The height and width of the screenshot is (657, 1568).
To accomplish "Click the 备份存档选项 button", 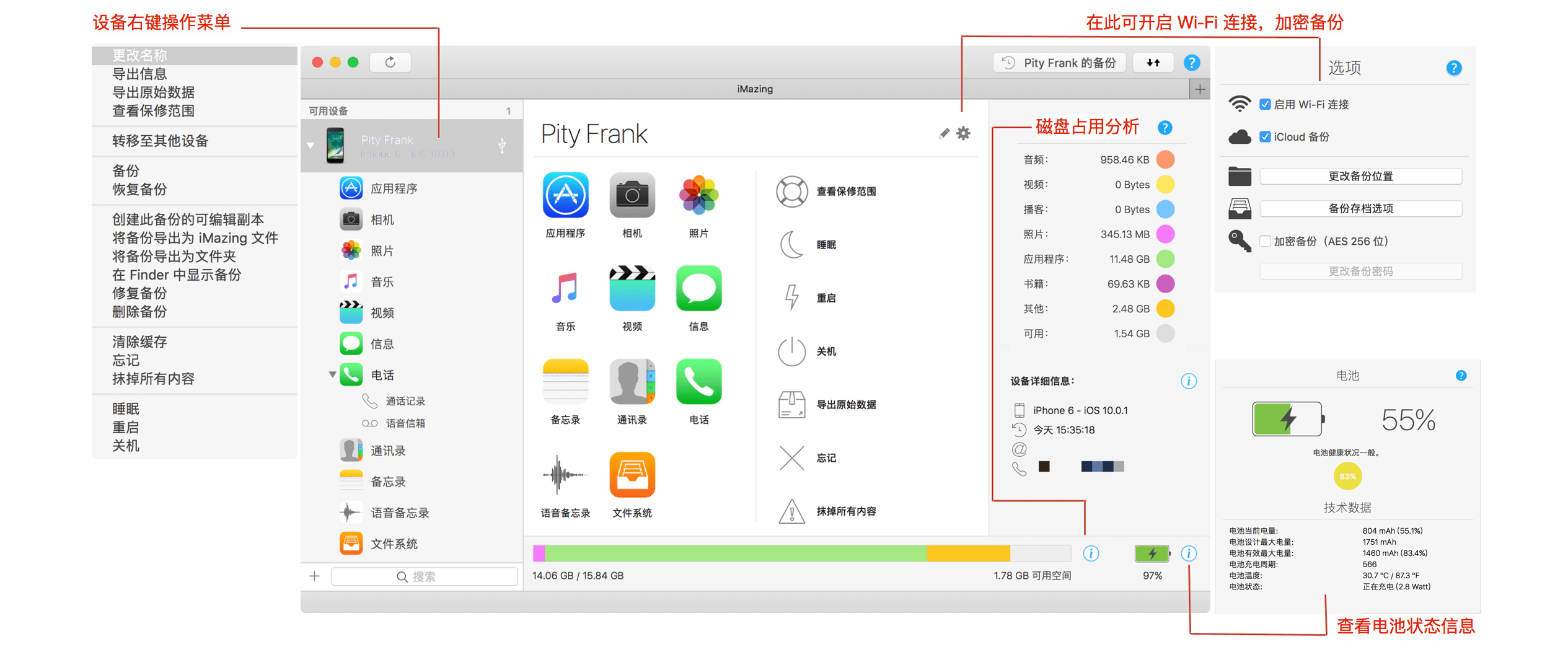I will (1360, 209).
